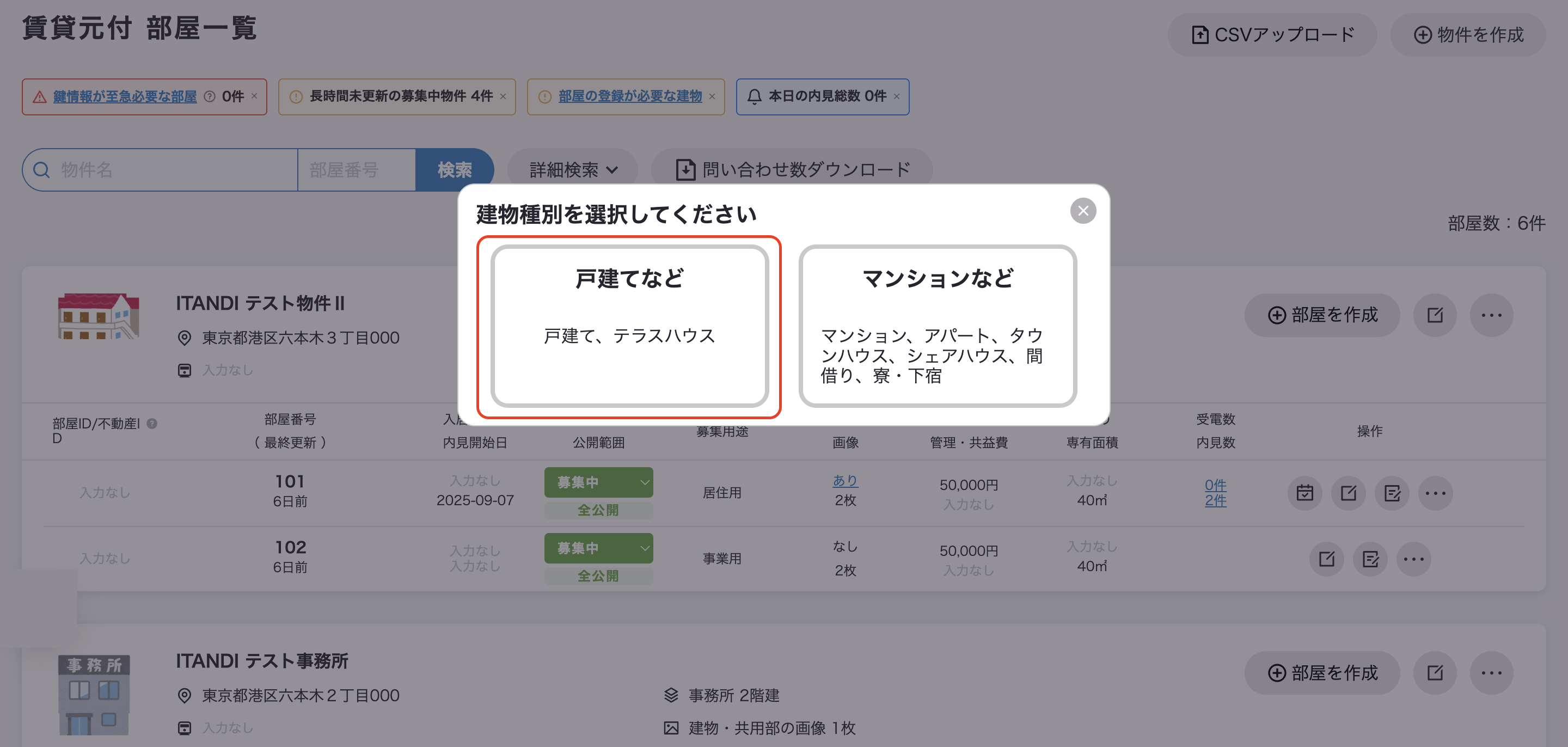Image resolution: width=1568 pixels, height=747 pixels.
Task: Click ITANDI テスト物件 II building thumbnail
Action: (x=99, y=315)
